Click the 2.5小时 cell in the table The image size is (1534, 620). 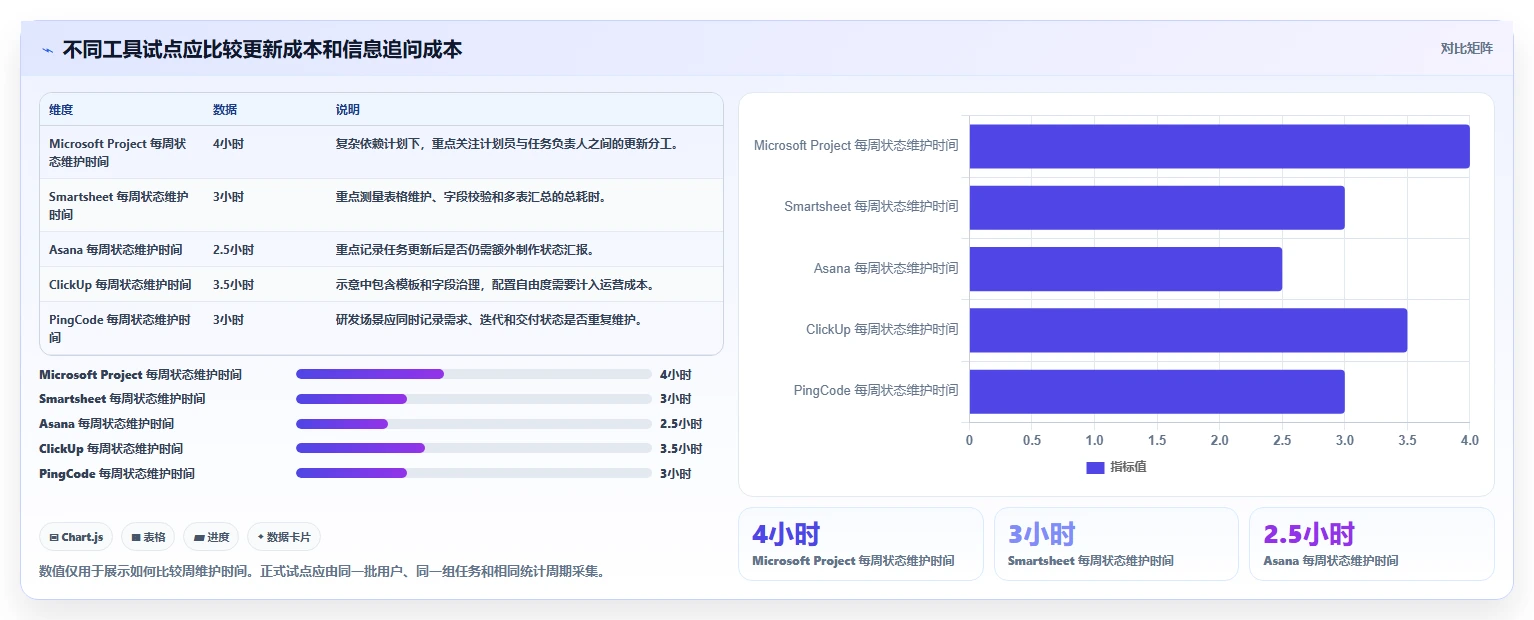(233, 250)
